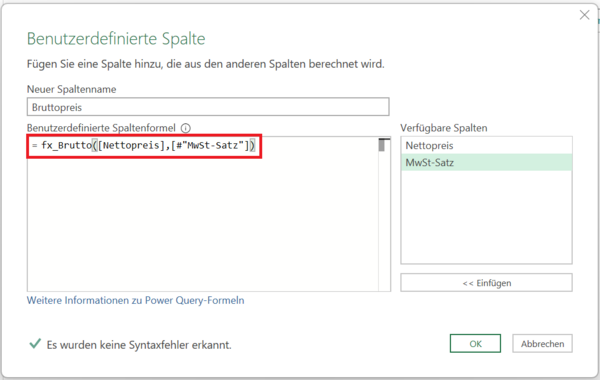600x380 pixels.
Task: Click the << Einfügen button
Action: (486, 283)
